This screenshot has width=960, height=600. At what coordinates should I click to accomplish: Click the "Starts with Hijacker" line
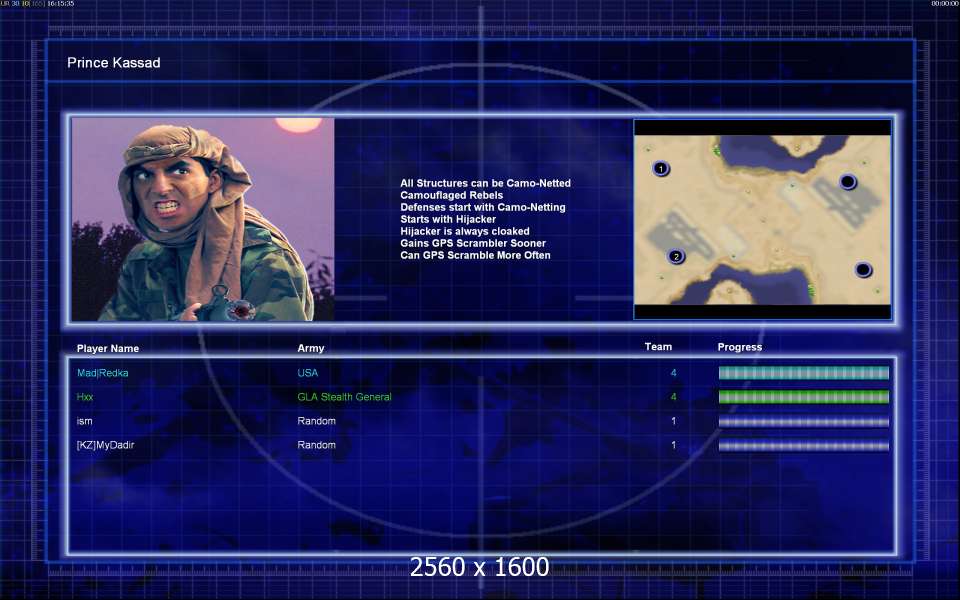click(448, 219)
